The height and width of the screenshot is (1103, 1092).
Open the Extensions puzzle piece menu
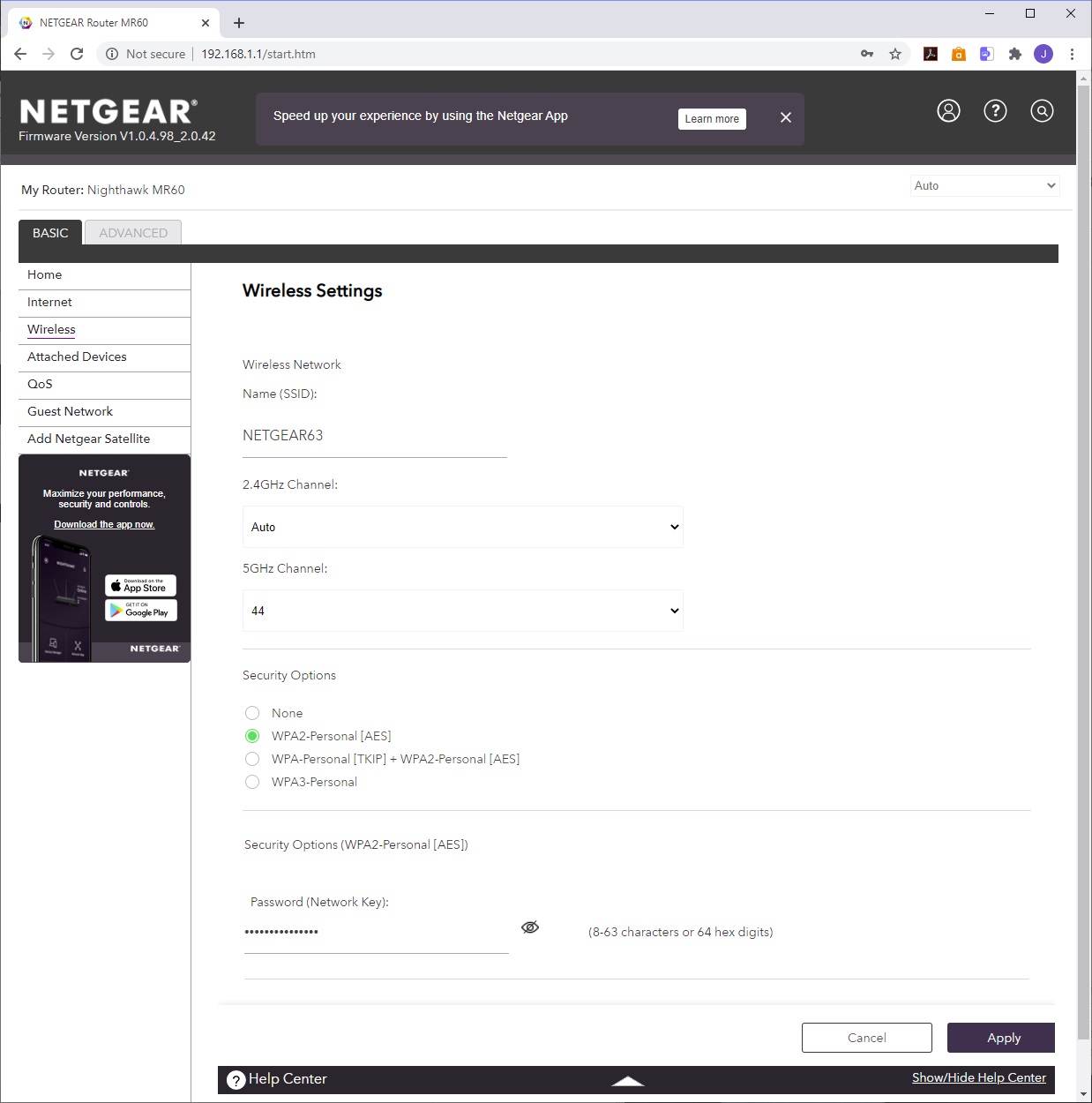pos(1015,54)
